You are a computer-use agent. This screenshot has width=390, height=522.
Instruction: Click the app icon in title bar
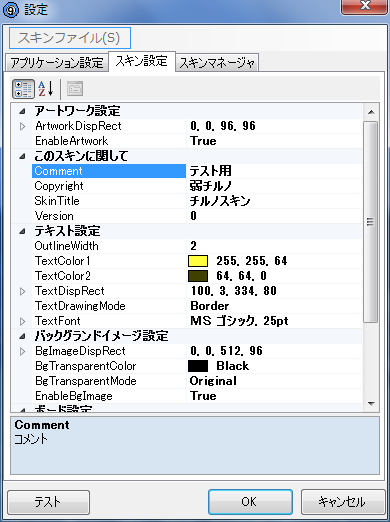(x=11, y=10)
